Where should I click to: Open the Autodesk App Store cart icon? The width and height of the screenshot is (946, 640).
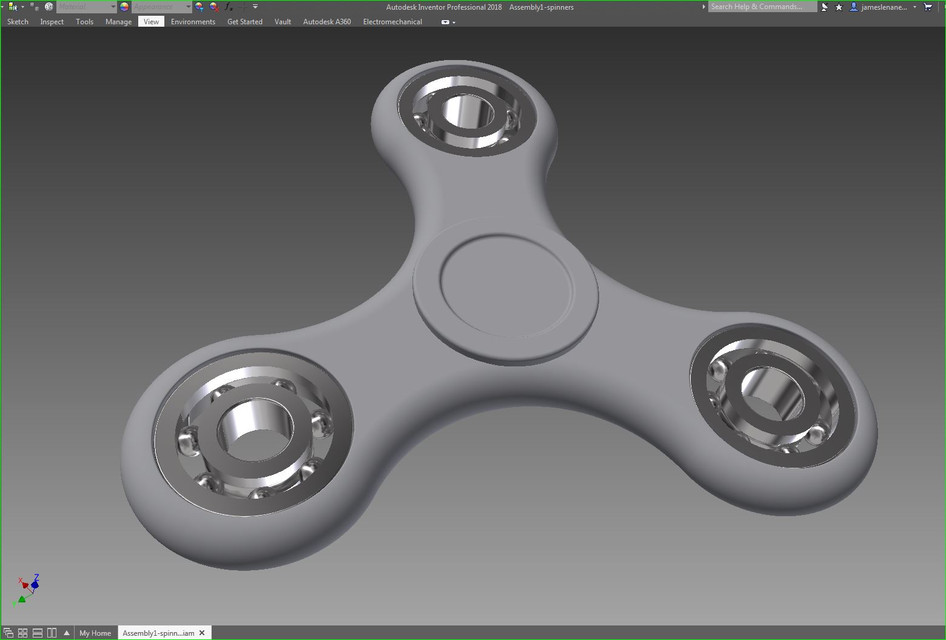(927, 7)
